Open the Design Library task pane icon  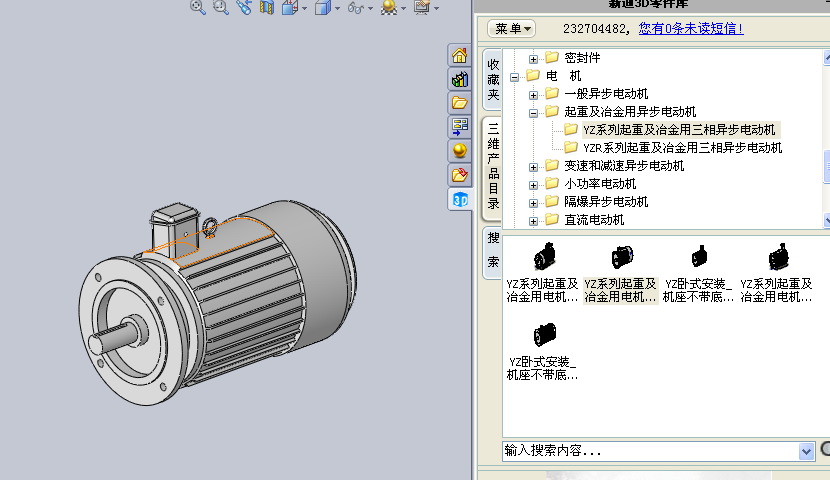coord(459,79)
